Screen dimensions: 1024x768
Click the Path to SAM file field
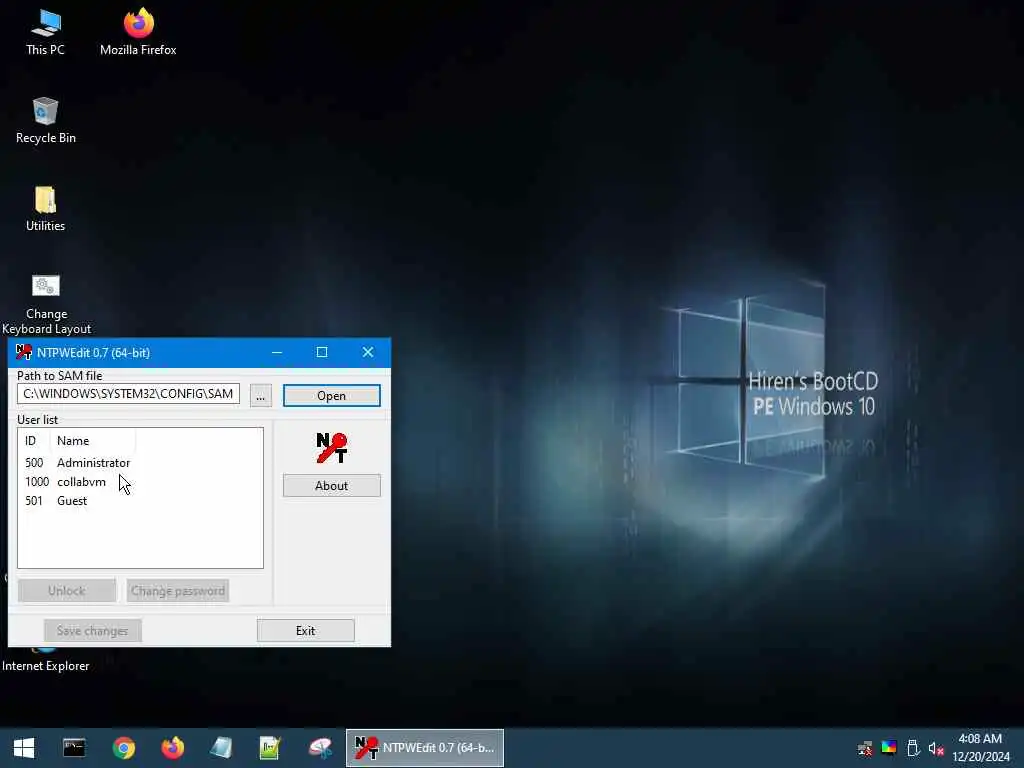[x=128, y=394]
